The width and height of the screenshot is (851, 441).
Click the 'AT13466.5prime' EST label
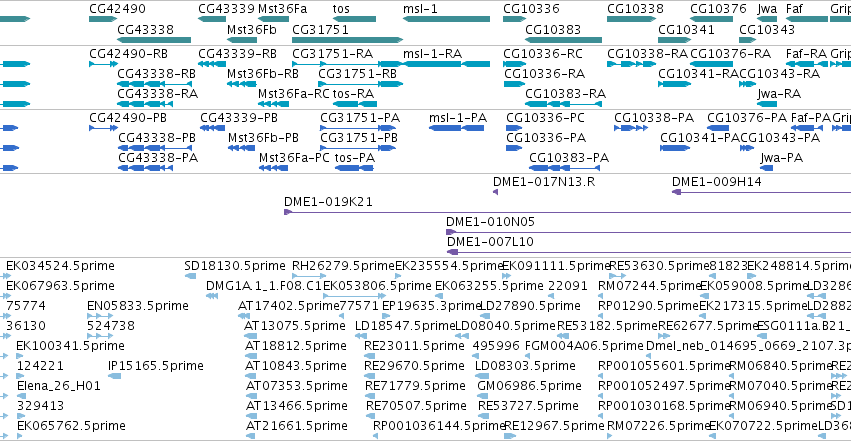click(x=296, y=406)
